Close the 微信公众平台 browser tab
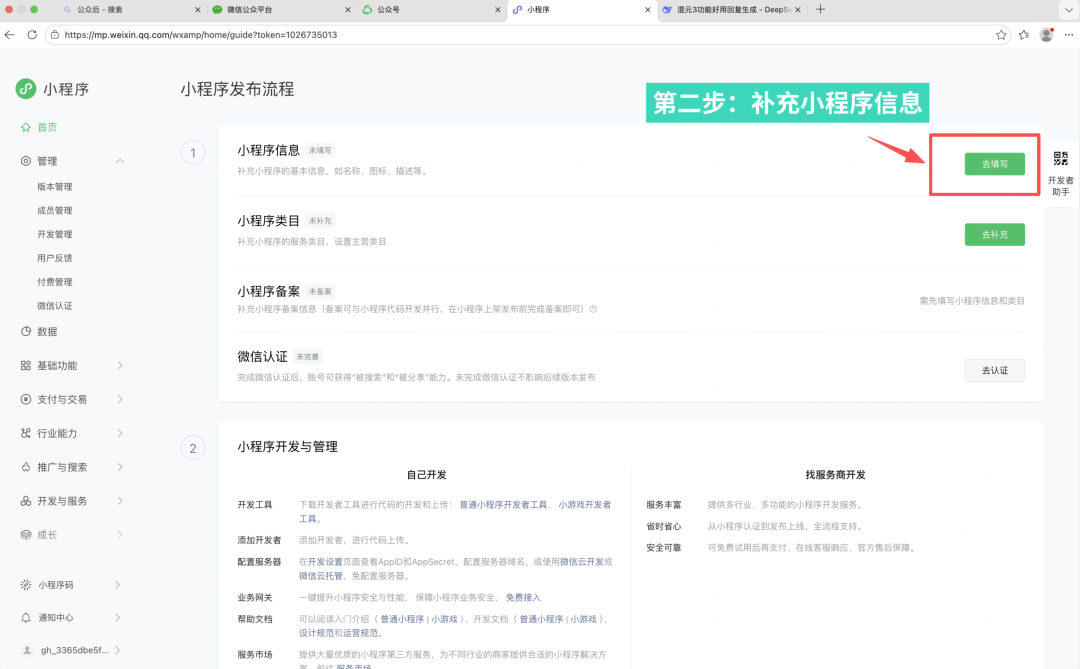 [347, 10]
